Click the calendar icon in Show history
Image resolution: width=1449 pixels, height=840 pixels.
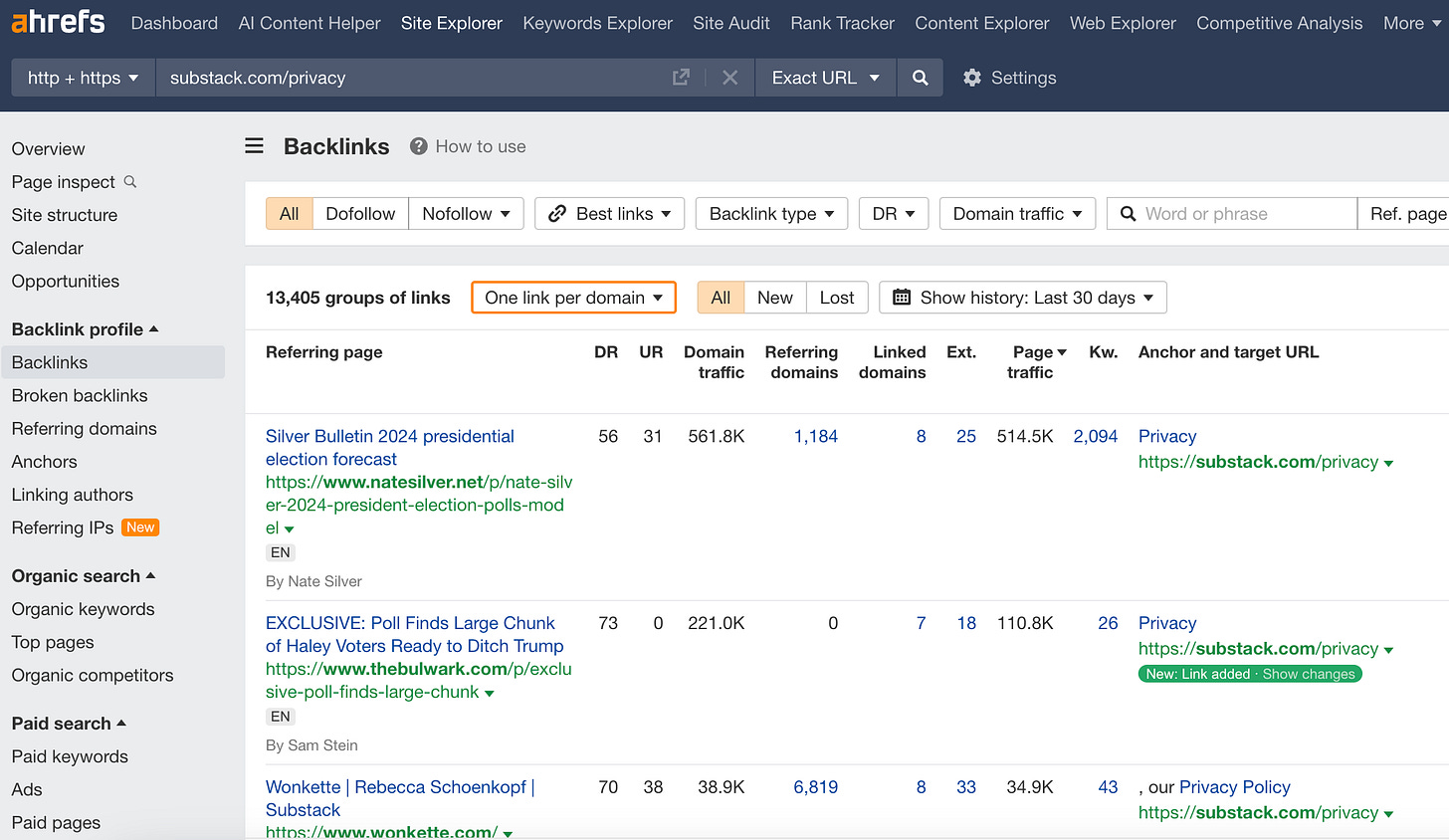902,298
